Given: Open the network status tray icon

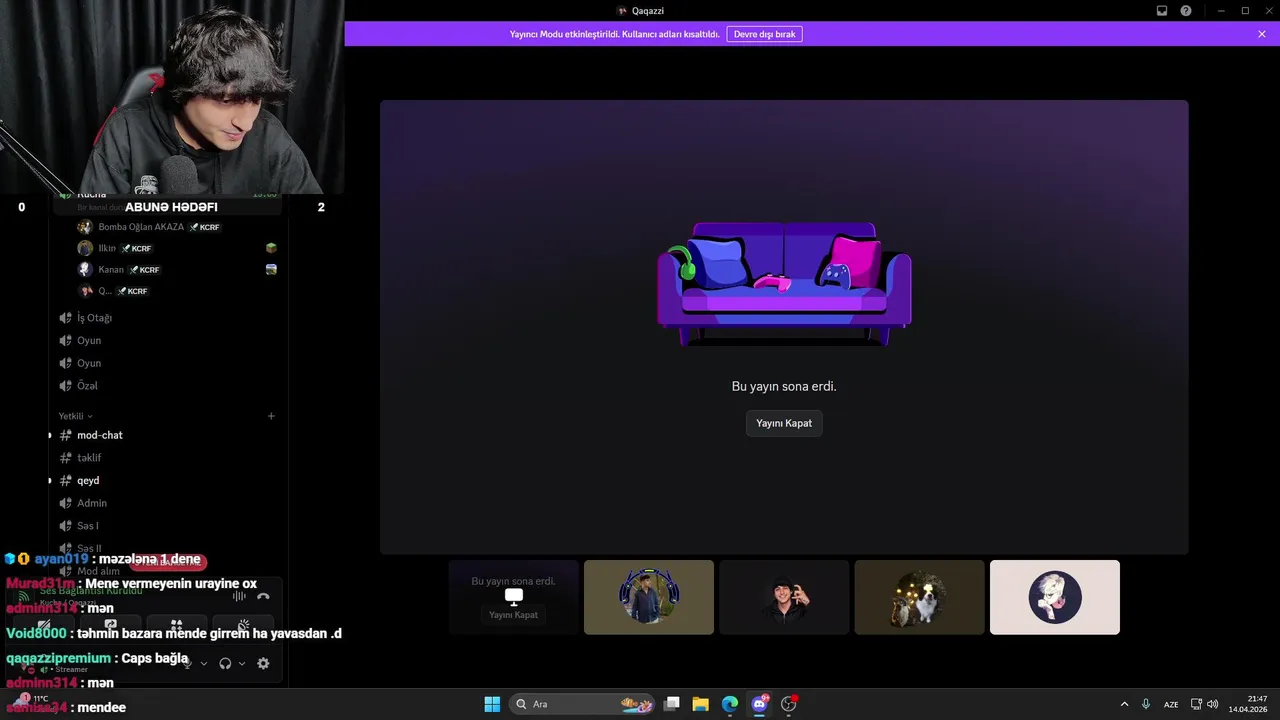Looking at the screenshot, I should coord(1197,704).
